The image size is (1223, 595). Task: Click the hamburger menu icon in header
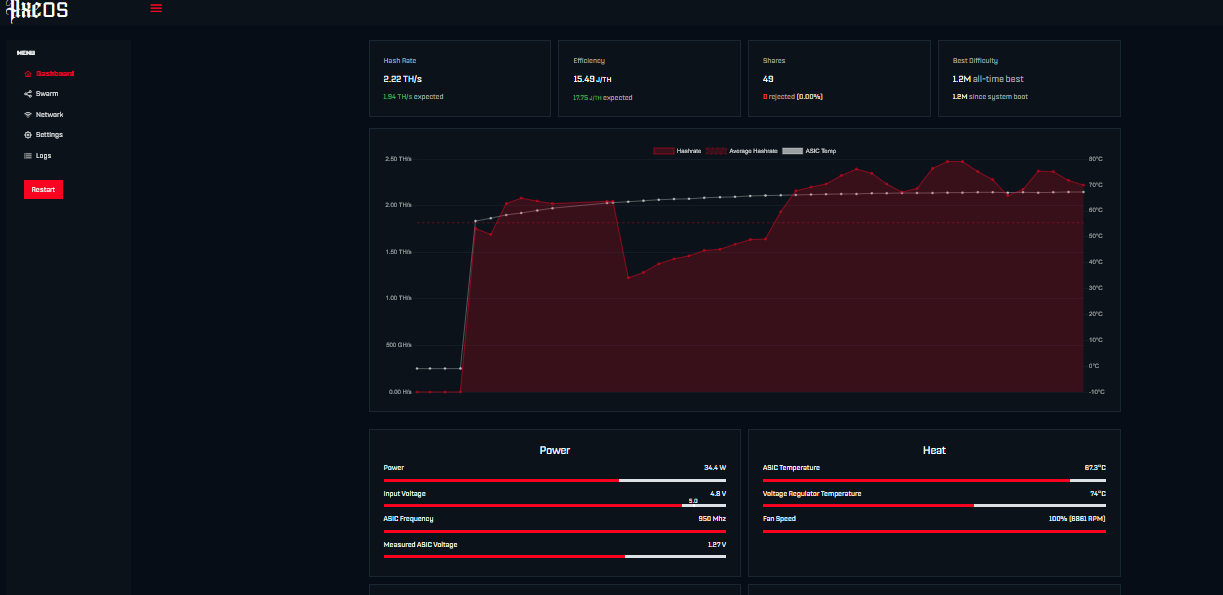click(x=156, y=8)
